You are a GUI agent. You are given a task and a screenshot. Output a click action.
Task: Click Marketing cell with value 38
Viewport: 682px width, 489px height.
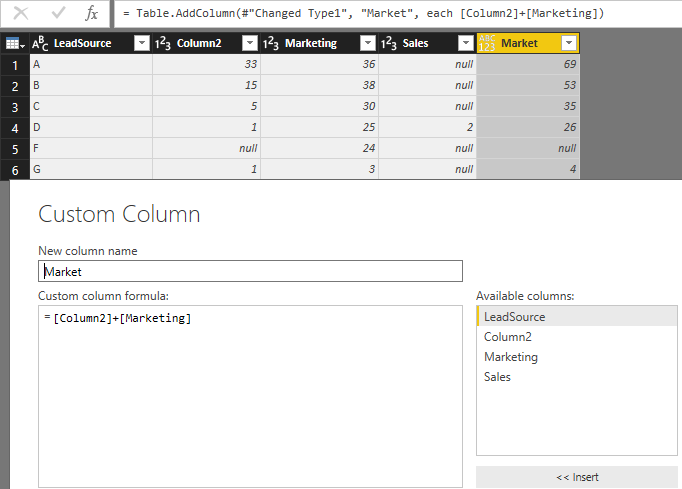(x=319, y=85)
